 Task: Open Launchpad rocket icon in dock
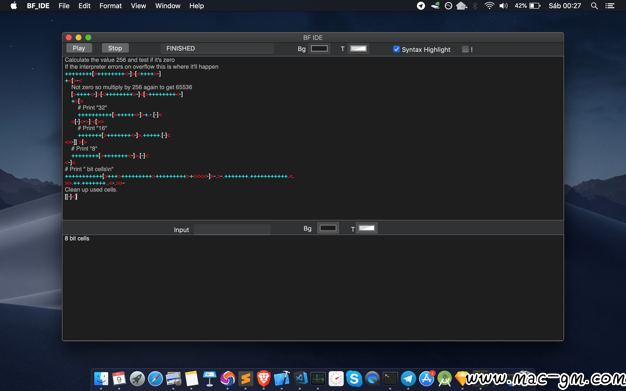point(137,378)
